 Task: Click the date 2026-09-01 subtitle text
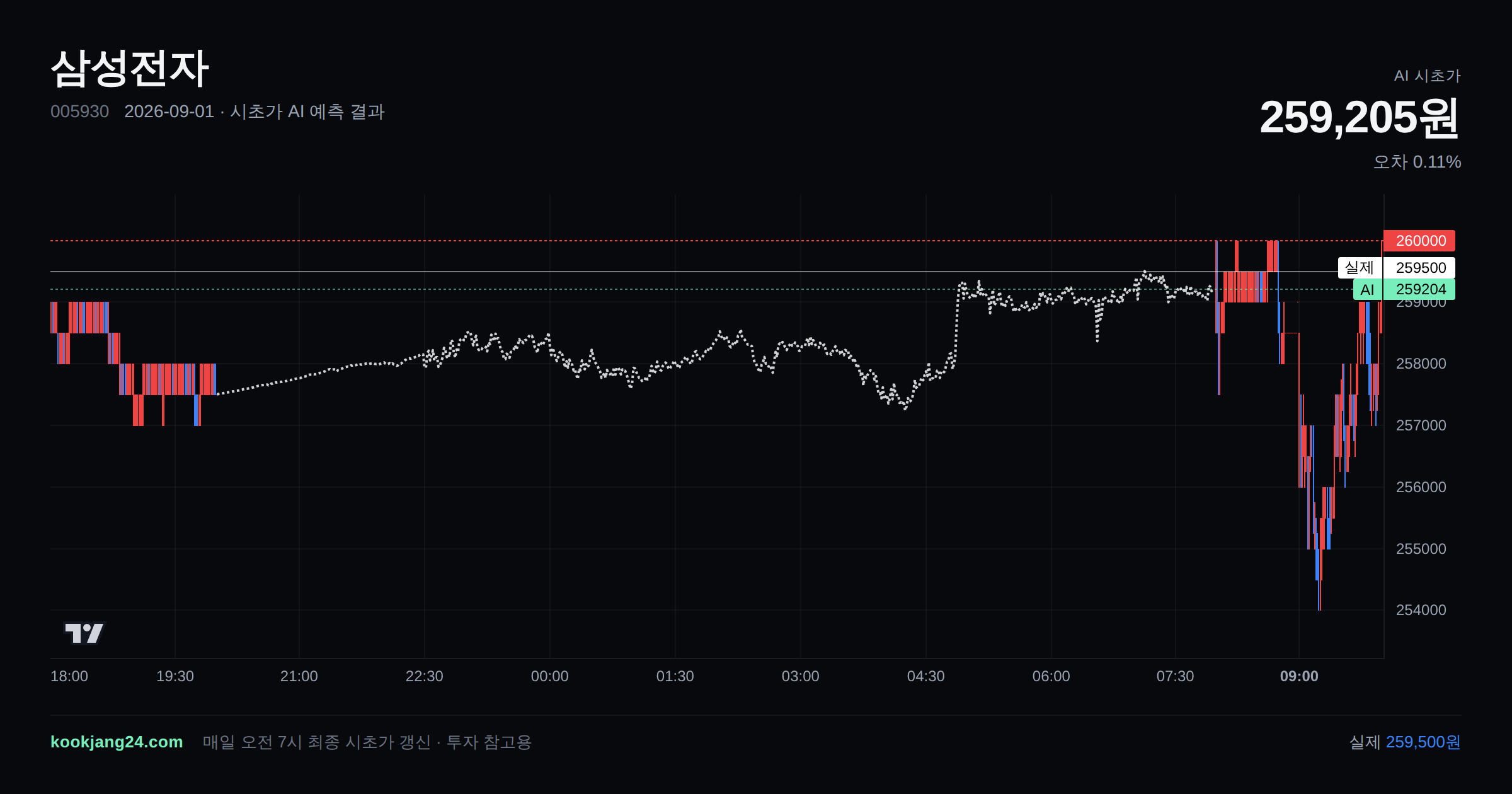point(169,112)
